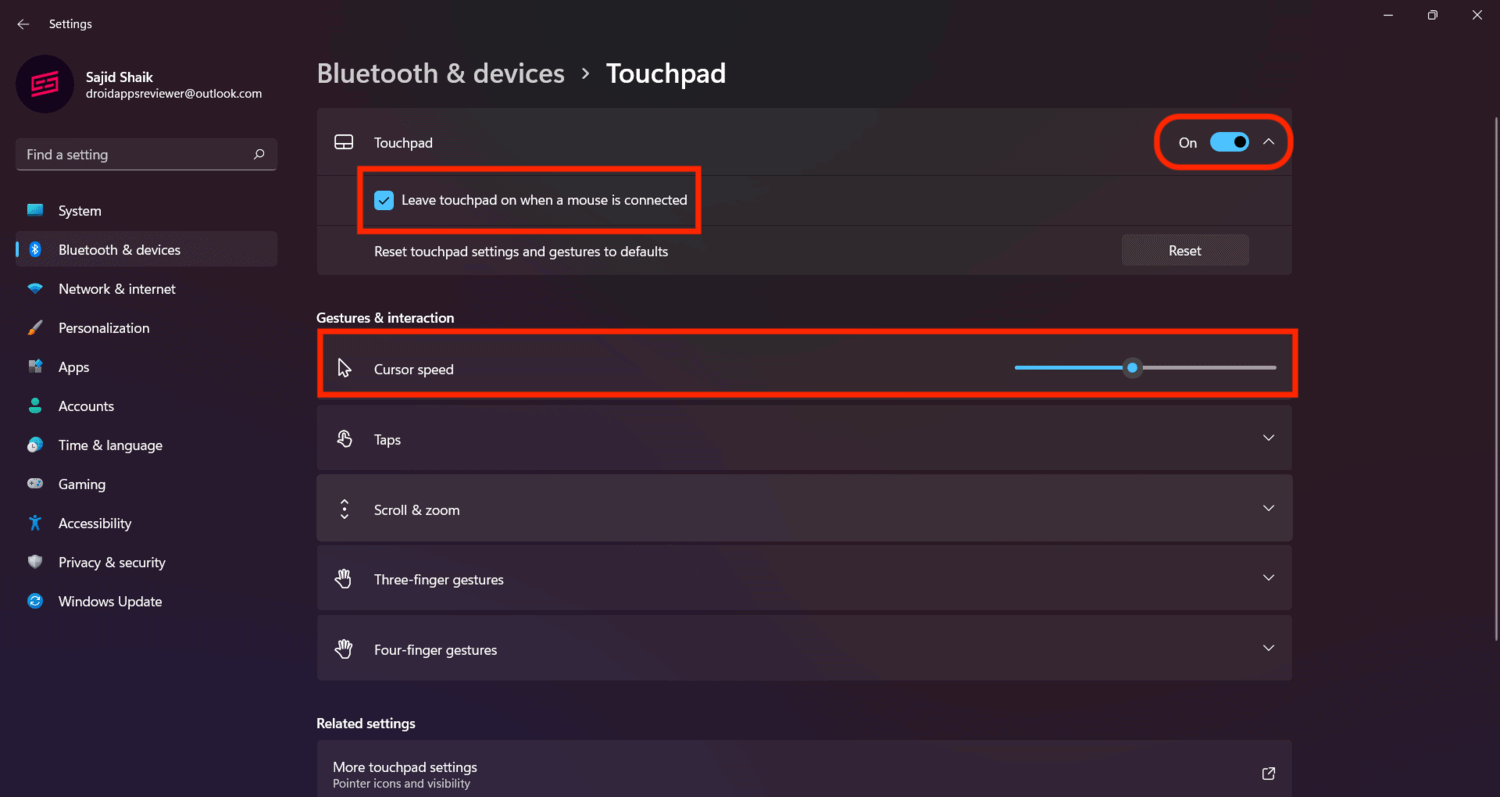
Task: Open More touchpad settings via external link icon
Action: [1267, 773]
